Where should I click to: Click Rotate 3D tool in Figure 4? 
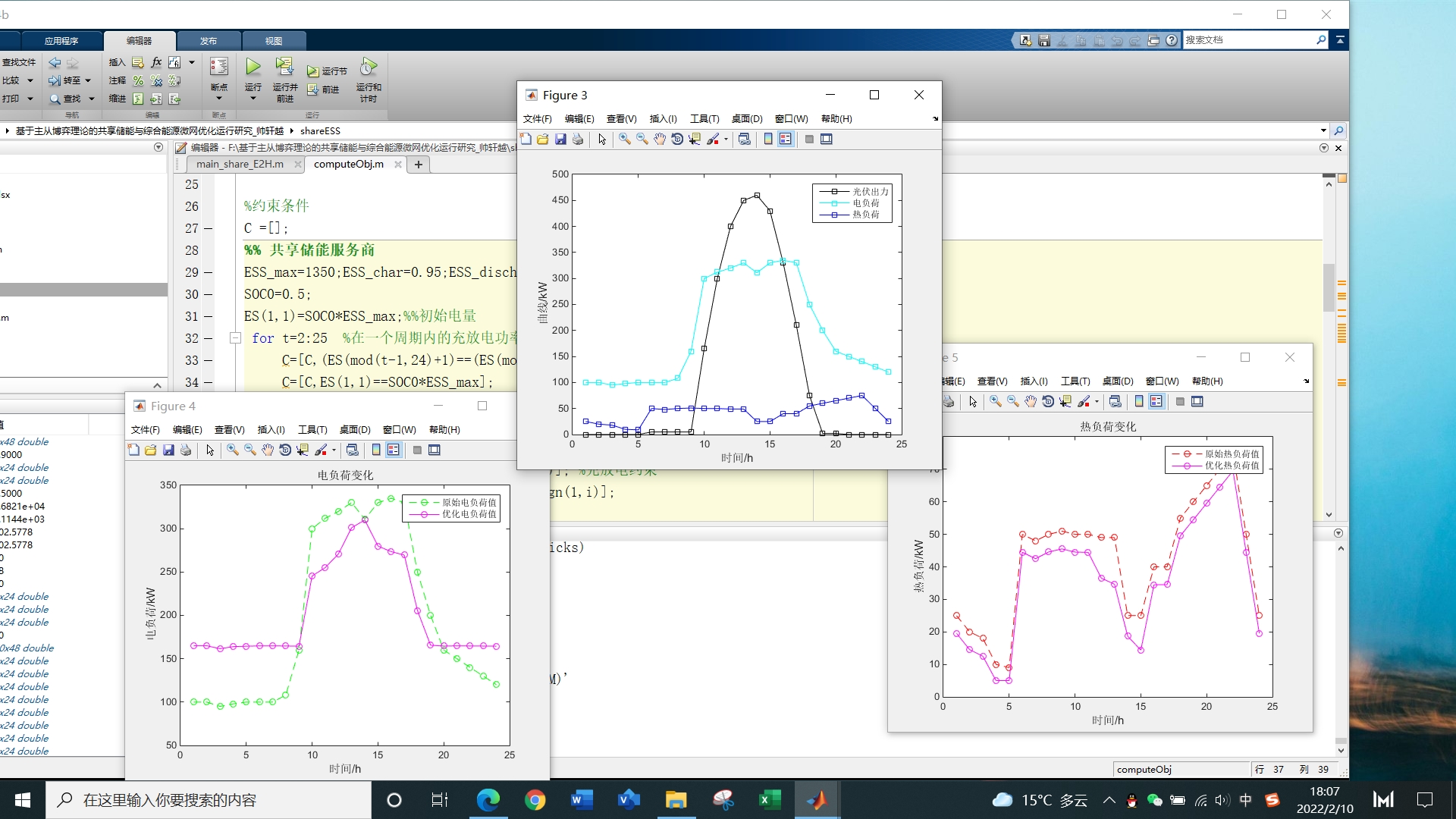point(285,450)
